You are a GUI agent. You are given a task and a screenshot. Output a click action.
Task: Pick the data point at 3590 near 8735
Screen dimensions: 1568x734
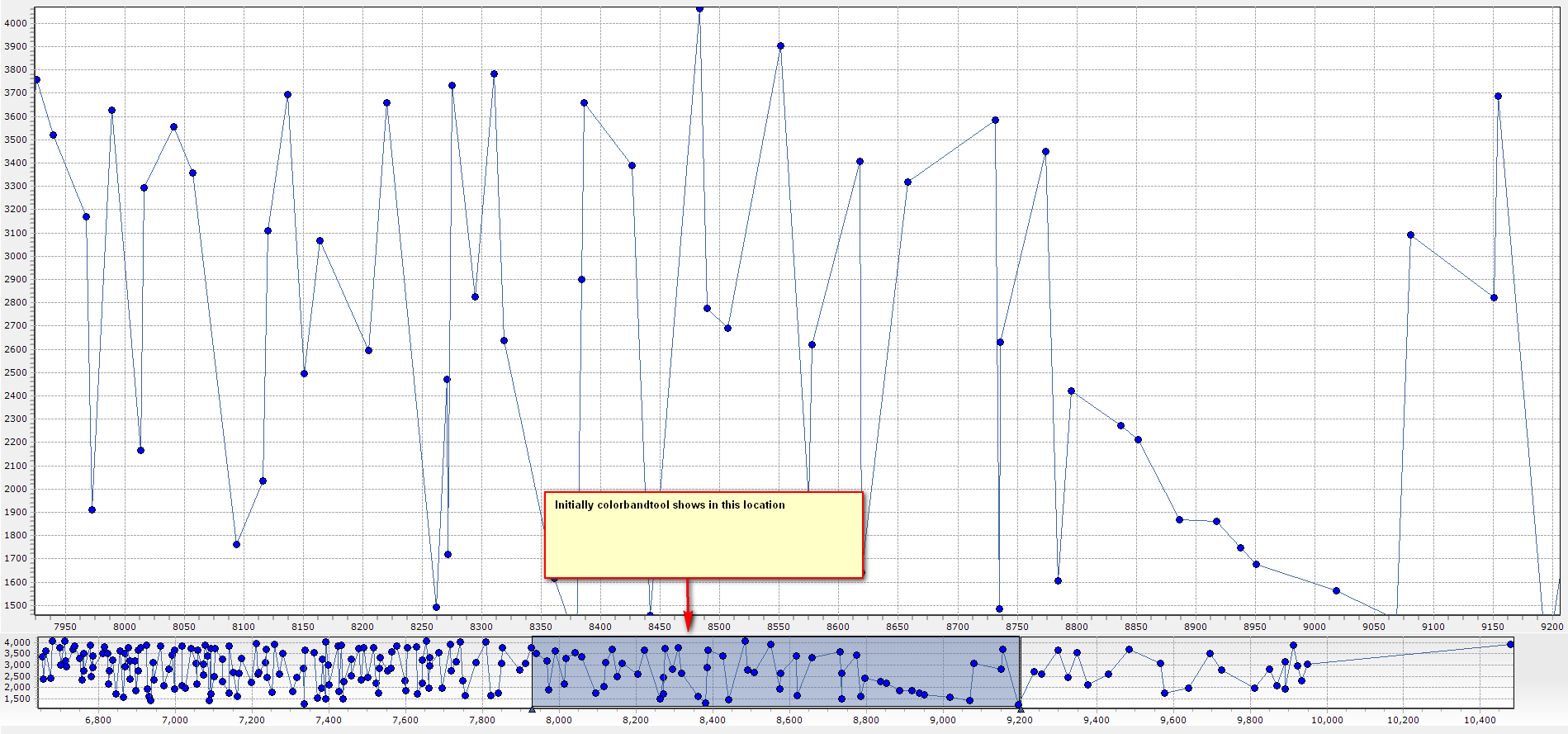pyautogui.click(x=995, y=120)
